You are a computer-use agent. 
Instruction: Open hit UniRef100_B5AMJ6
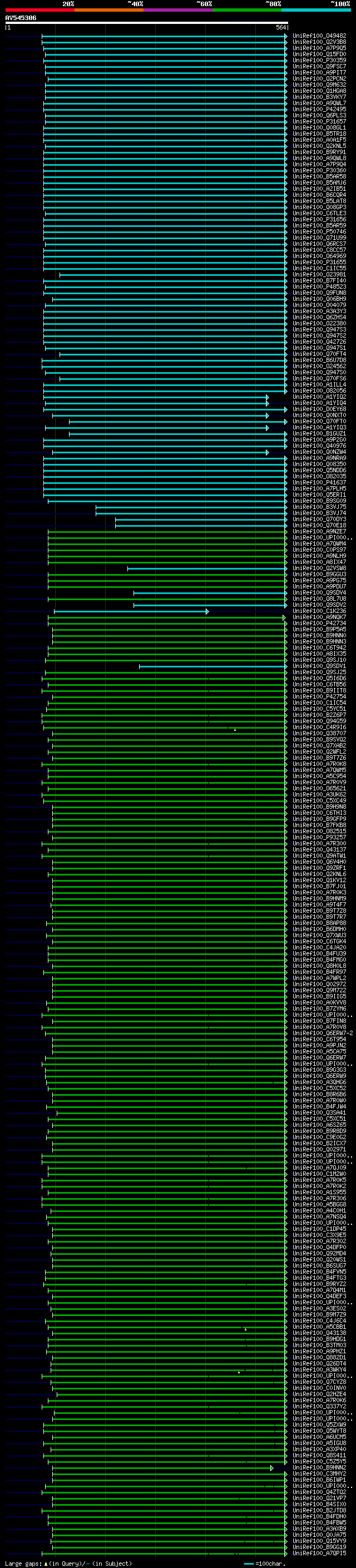319,182
